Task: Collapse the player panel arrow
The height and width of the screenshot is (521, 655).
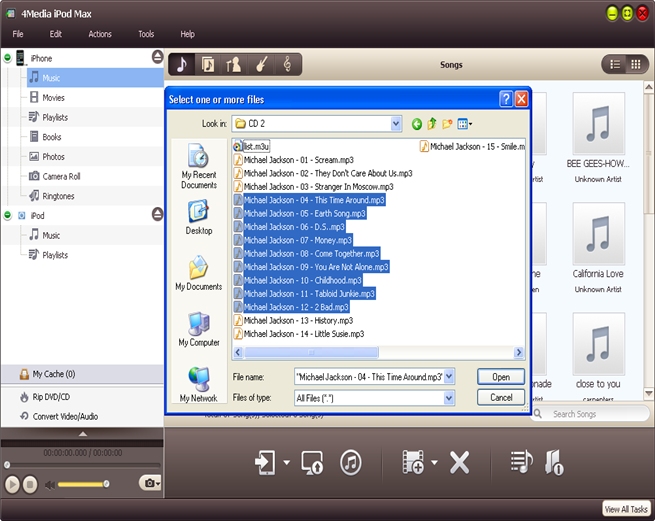Action: [83, 434]
